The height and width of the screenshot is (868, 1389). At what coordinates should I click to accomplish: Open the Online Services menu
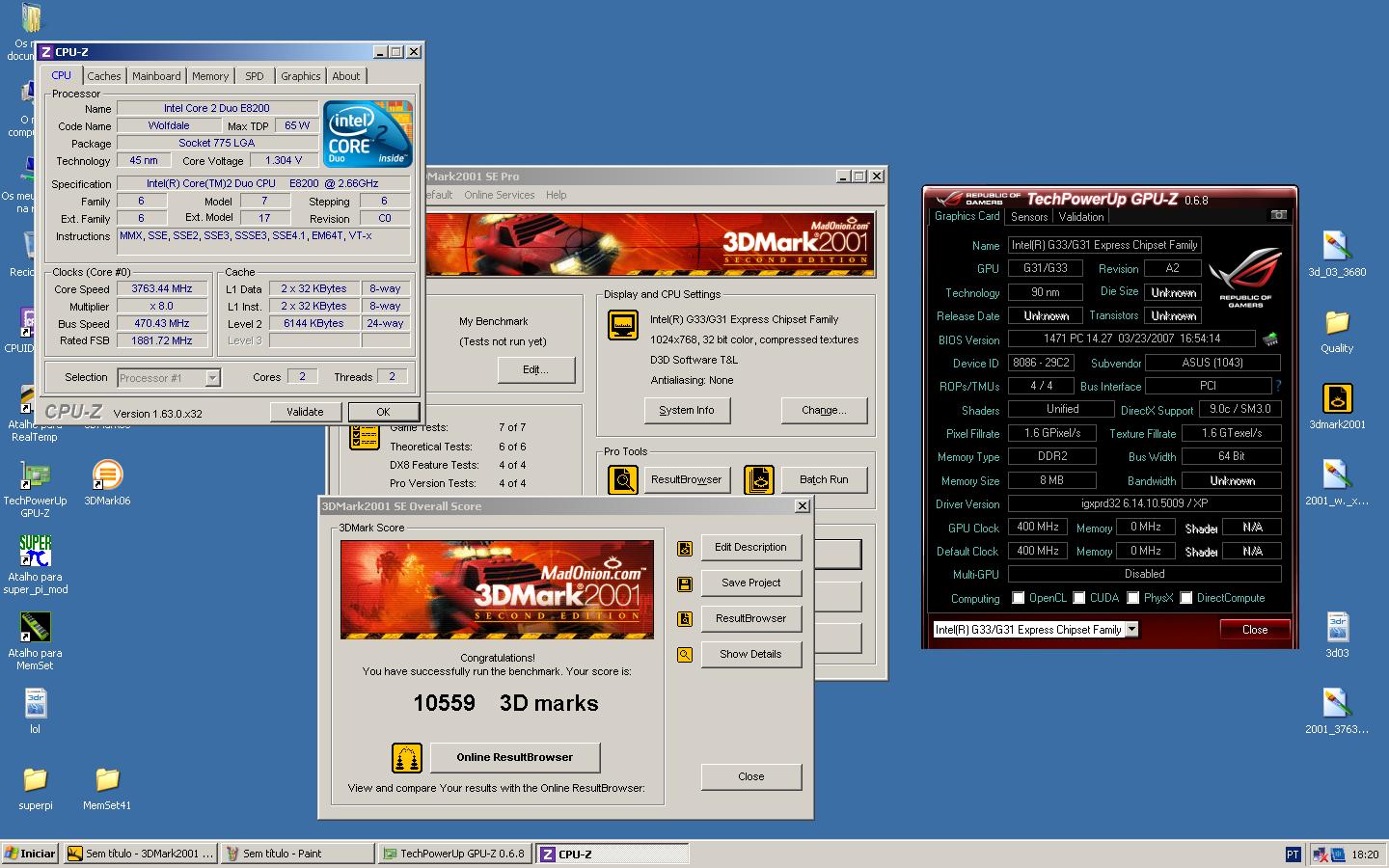pyautogui.click(x=499, y=195)
